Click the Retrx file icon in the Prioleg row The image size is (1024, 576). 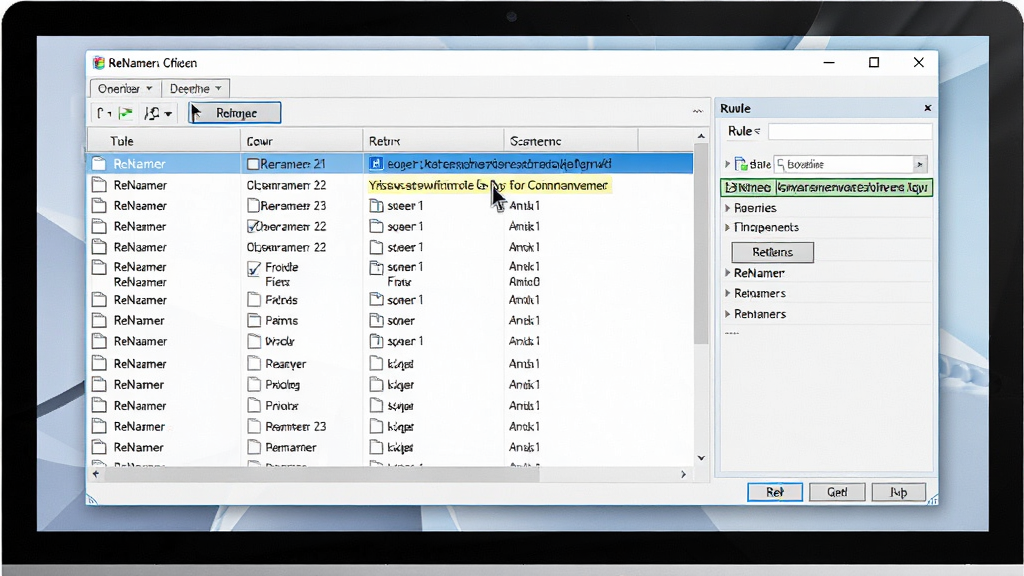[x=376, y=385]
